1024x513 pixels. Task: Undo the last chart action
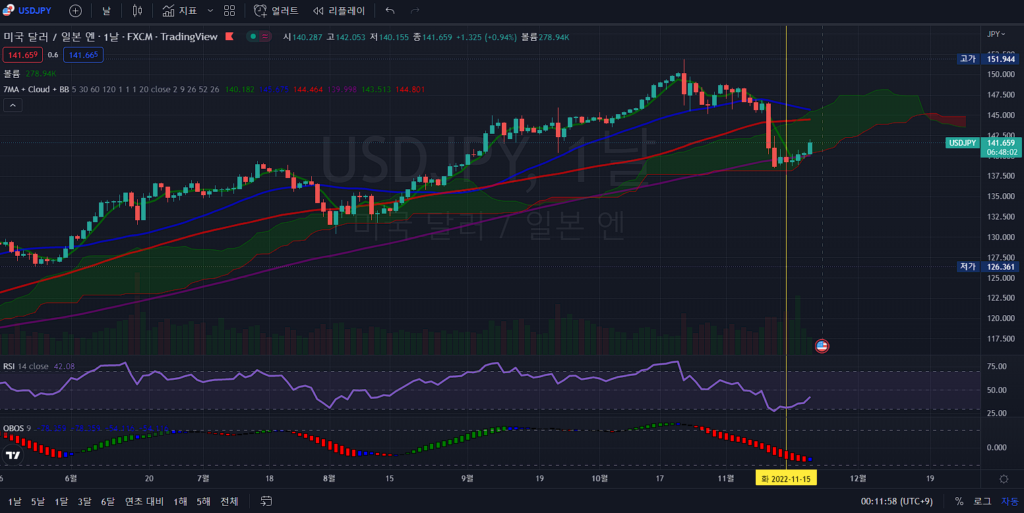(x=389, y=10)
